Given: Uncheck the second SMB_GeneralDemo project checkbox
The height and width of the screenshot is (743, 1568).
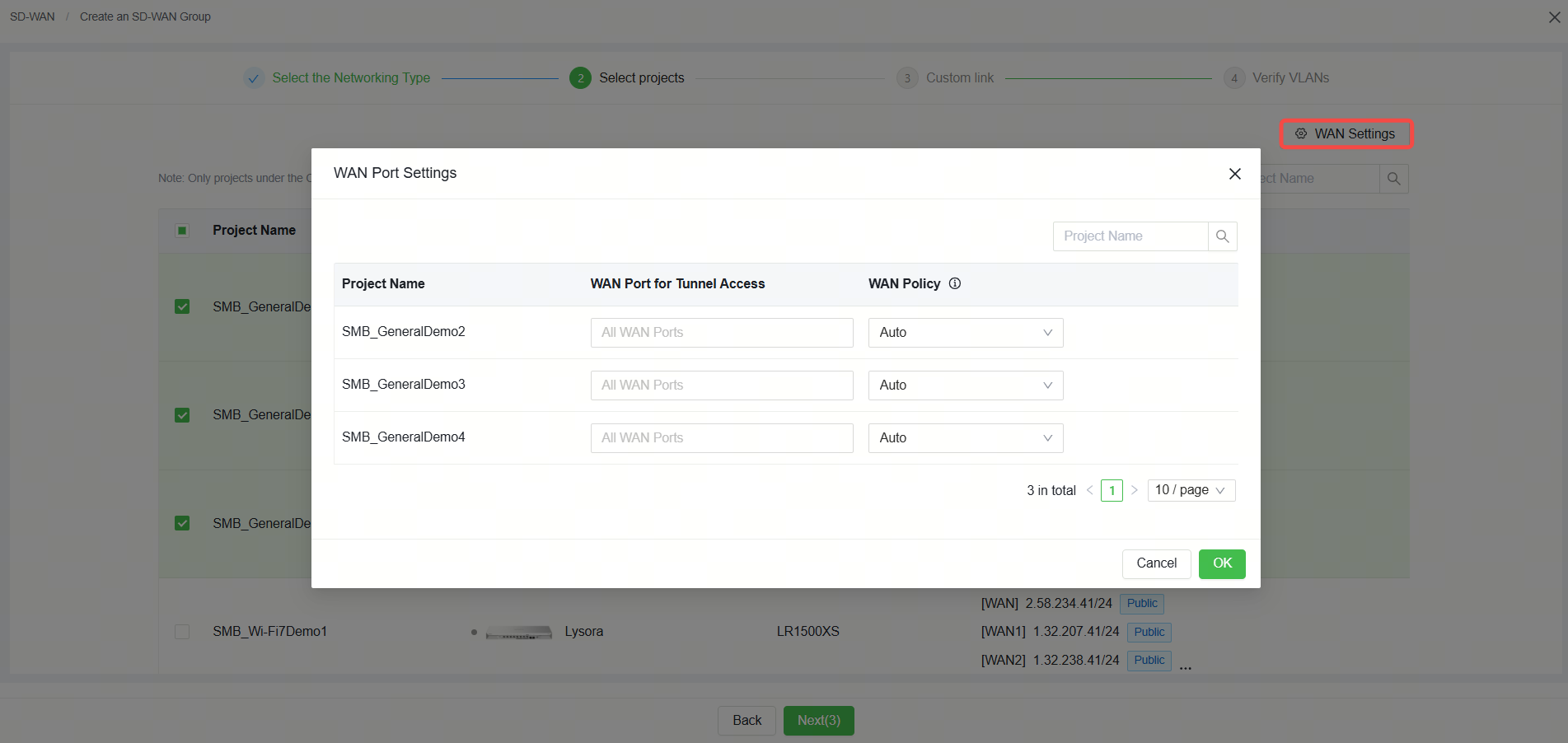Looking at the screenshot, I should (182, 415).
